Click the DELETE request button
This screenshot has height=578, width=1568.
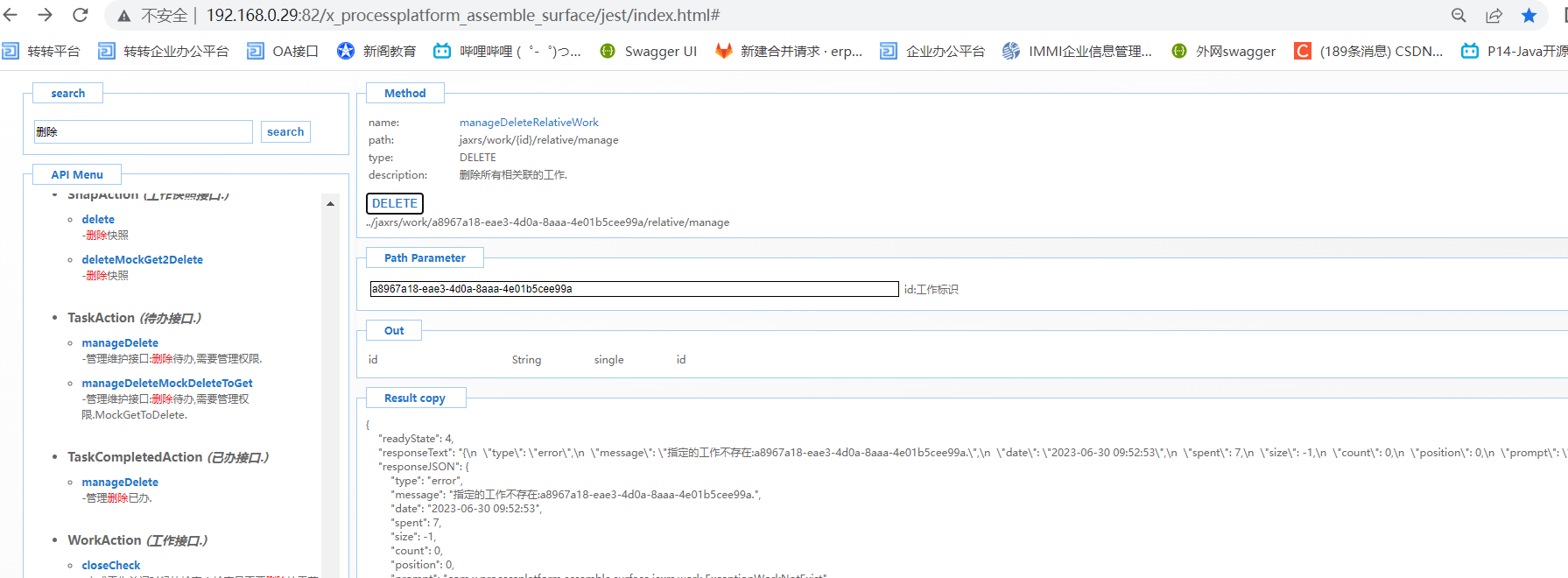395,203
